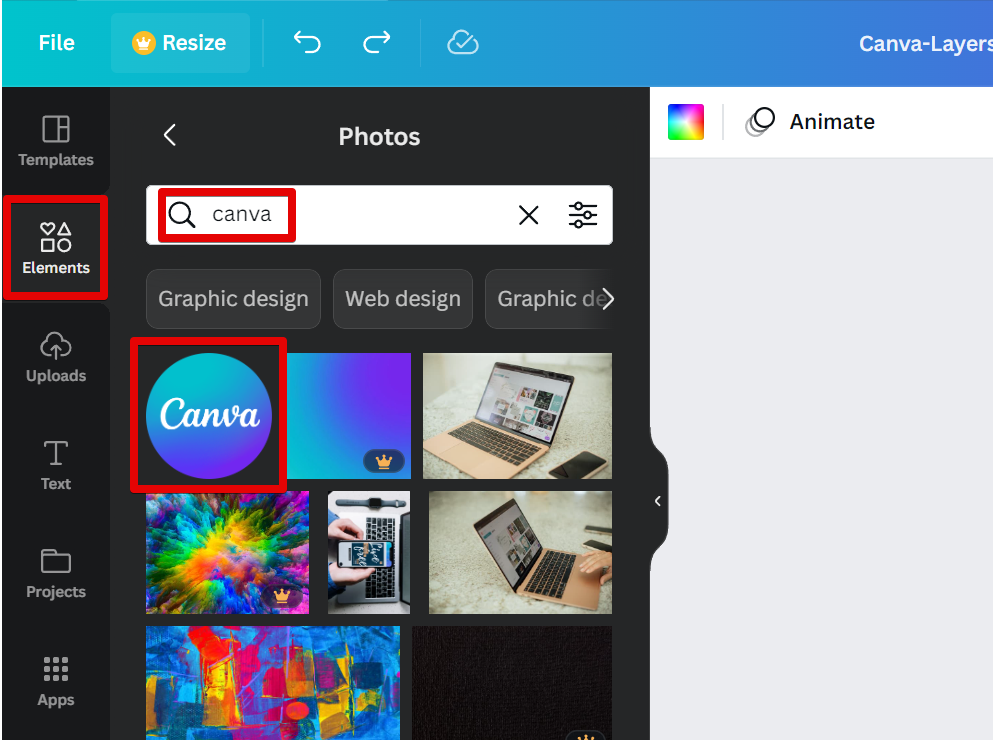Image resolution: width=993 pixels, height=740 pixels.
Task: Open the Projects sidebar tab
Action: [56, 573]
